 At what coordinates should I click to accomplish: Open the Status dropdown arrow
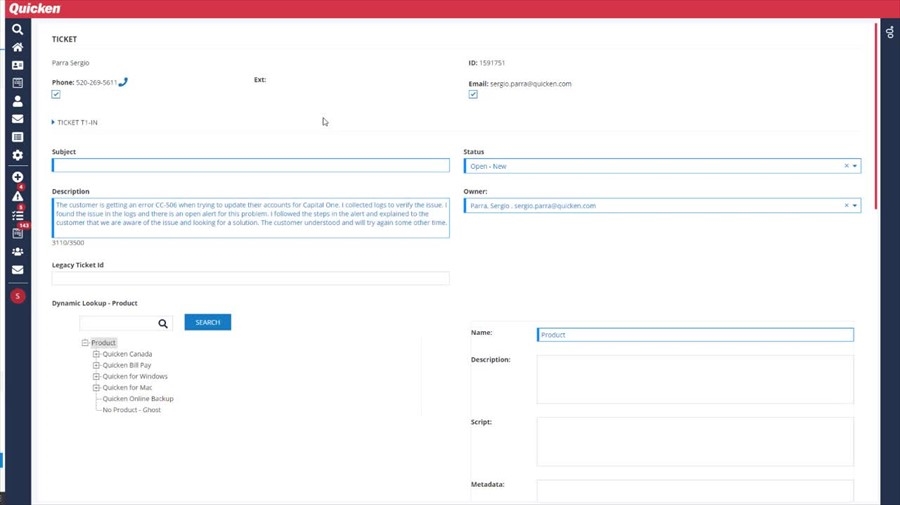coord(855,167)
